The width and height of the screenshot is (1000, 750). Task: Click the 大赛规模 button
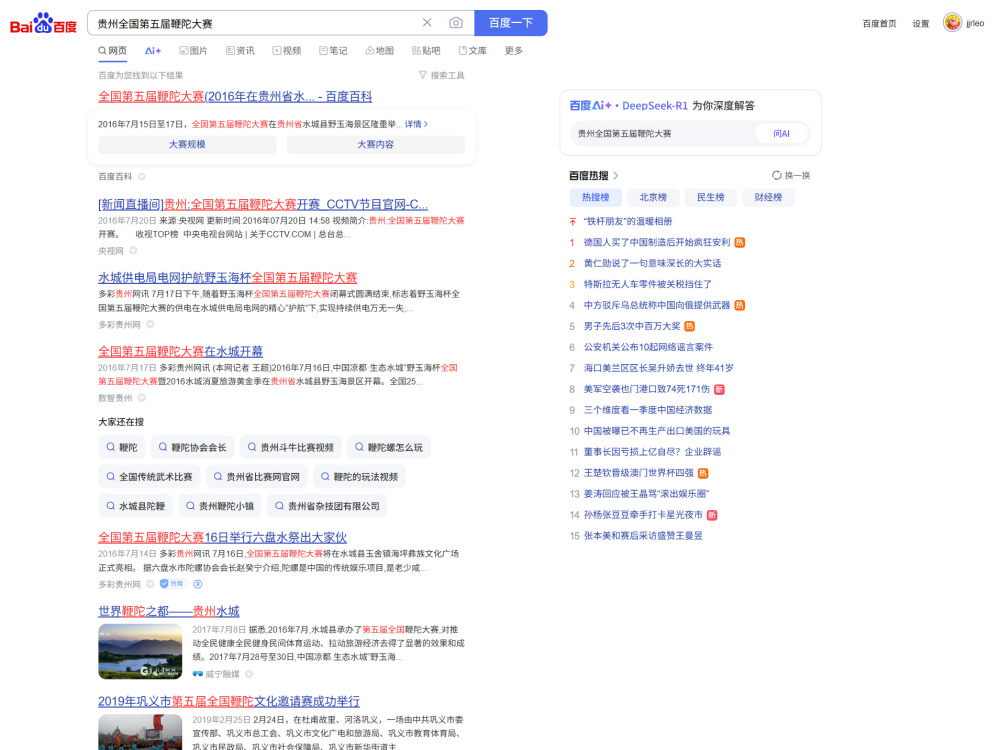point(187,145)
